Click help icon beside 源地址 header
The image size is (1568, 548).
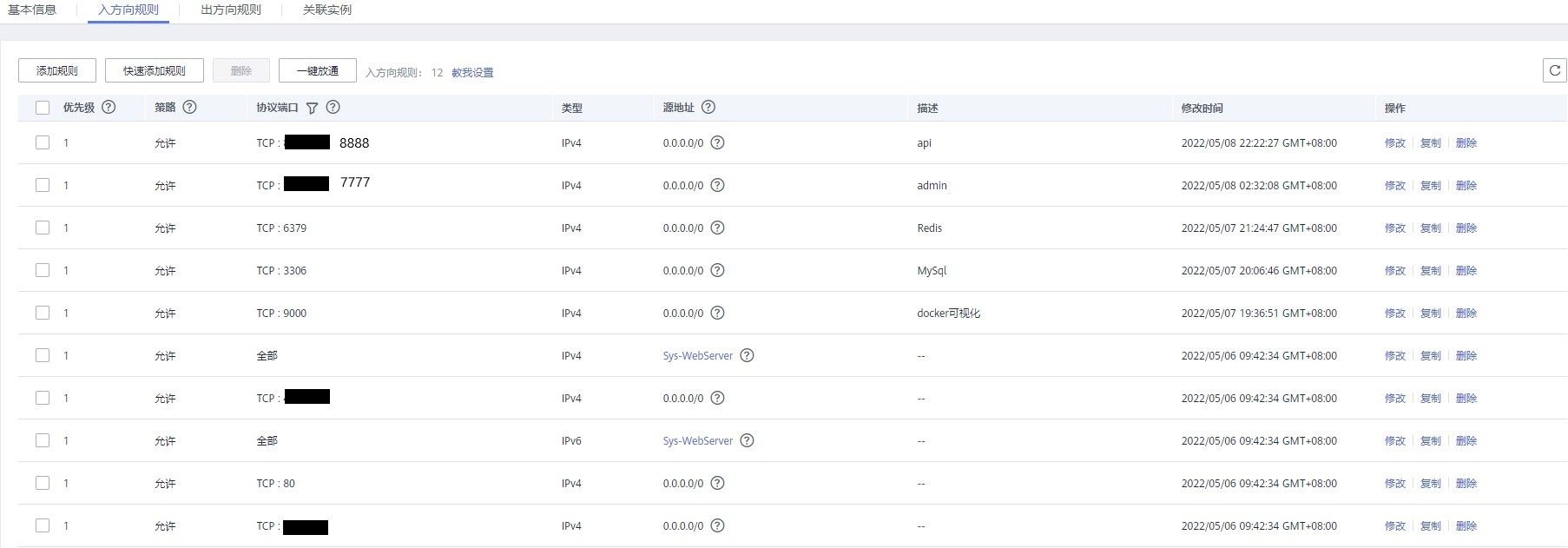point(708,107)
